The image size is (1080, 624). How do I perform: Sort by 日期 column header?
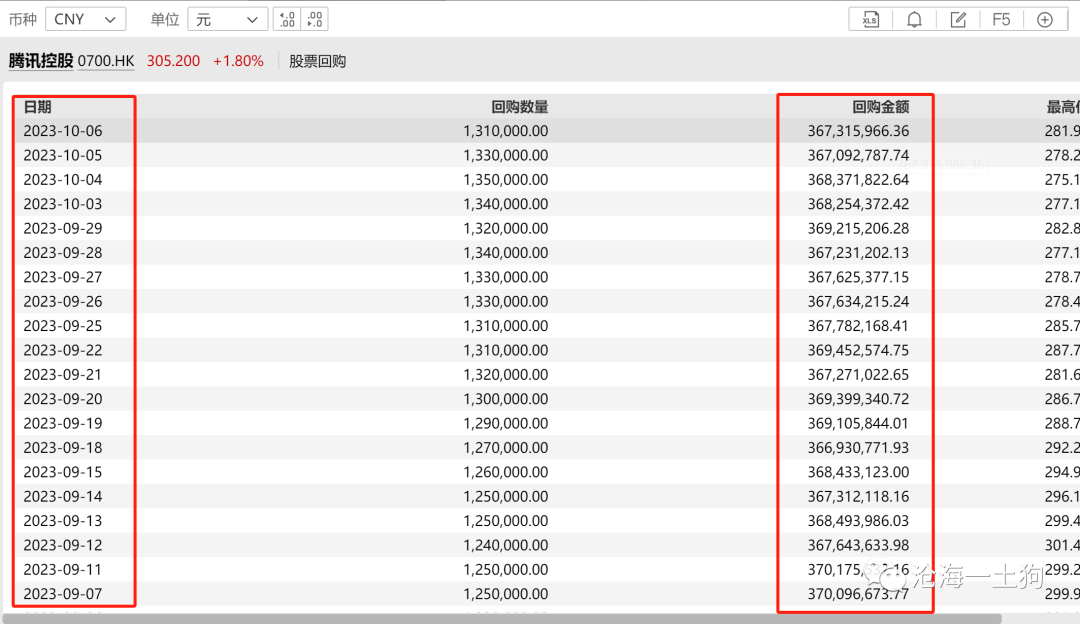pos(37,107)
